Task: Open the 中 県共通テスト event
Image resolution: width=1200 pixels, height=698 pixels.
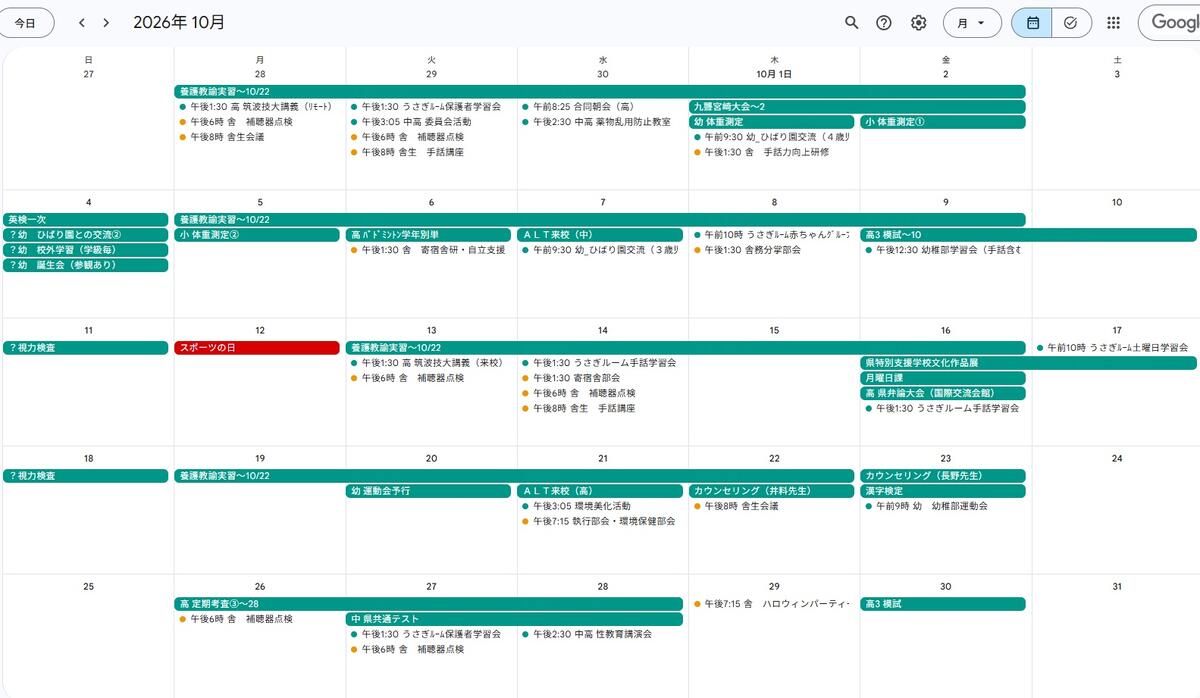Action: [515, 619]
